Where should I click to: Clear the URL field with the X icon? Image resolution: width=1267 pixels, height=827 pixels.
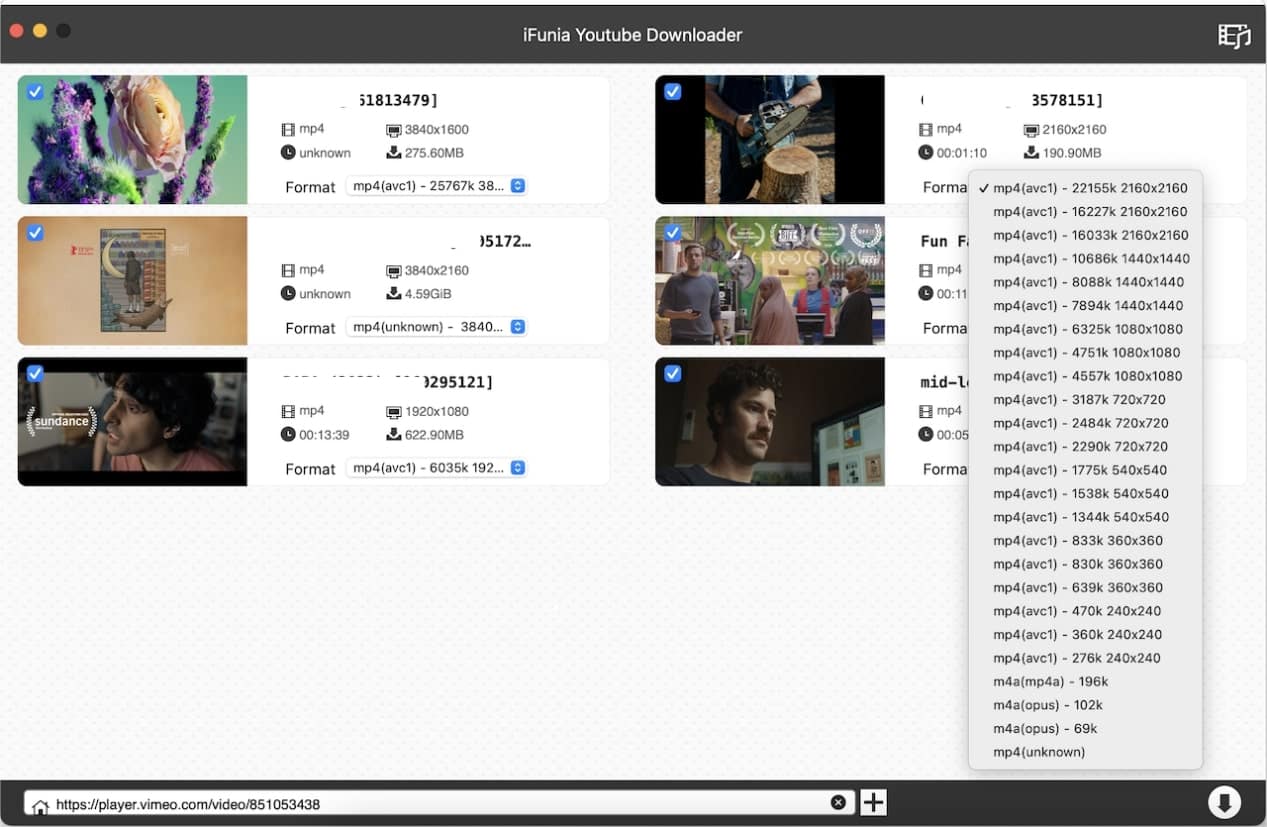point(838,802)
